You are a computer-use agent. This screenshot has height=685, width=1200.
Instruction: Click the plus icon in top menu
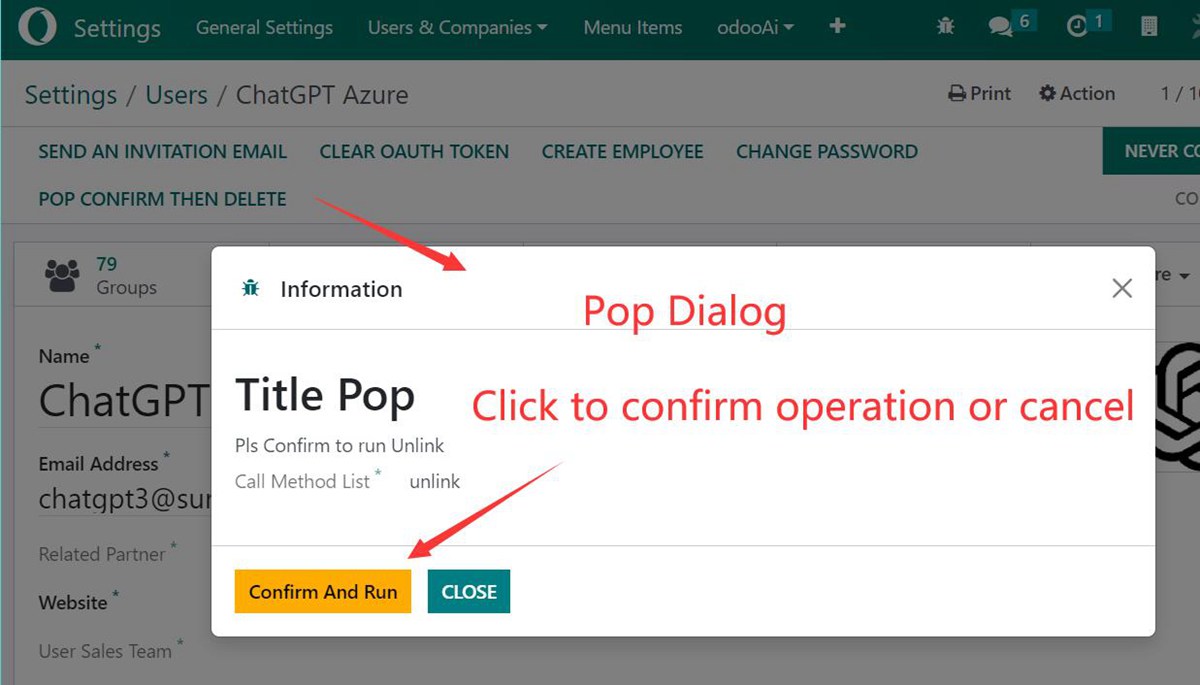coord(838,26)
